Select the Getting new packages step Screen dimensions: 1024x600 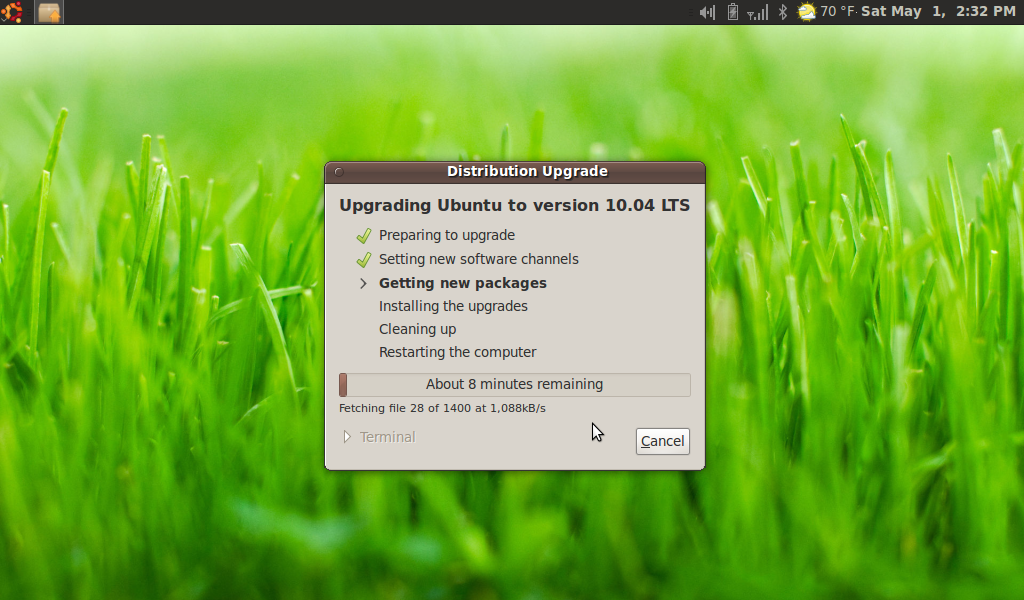pos(462,283)
